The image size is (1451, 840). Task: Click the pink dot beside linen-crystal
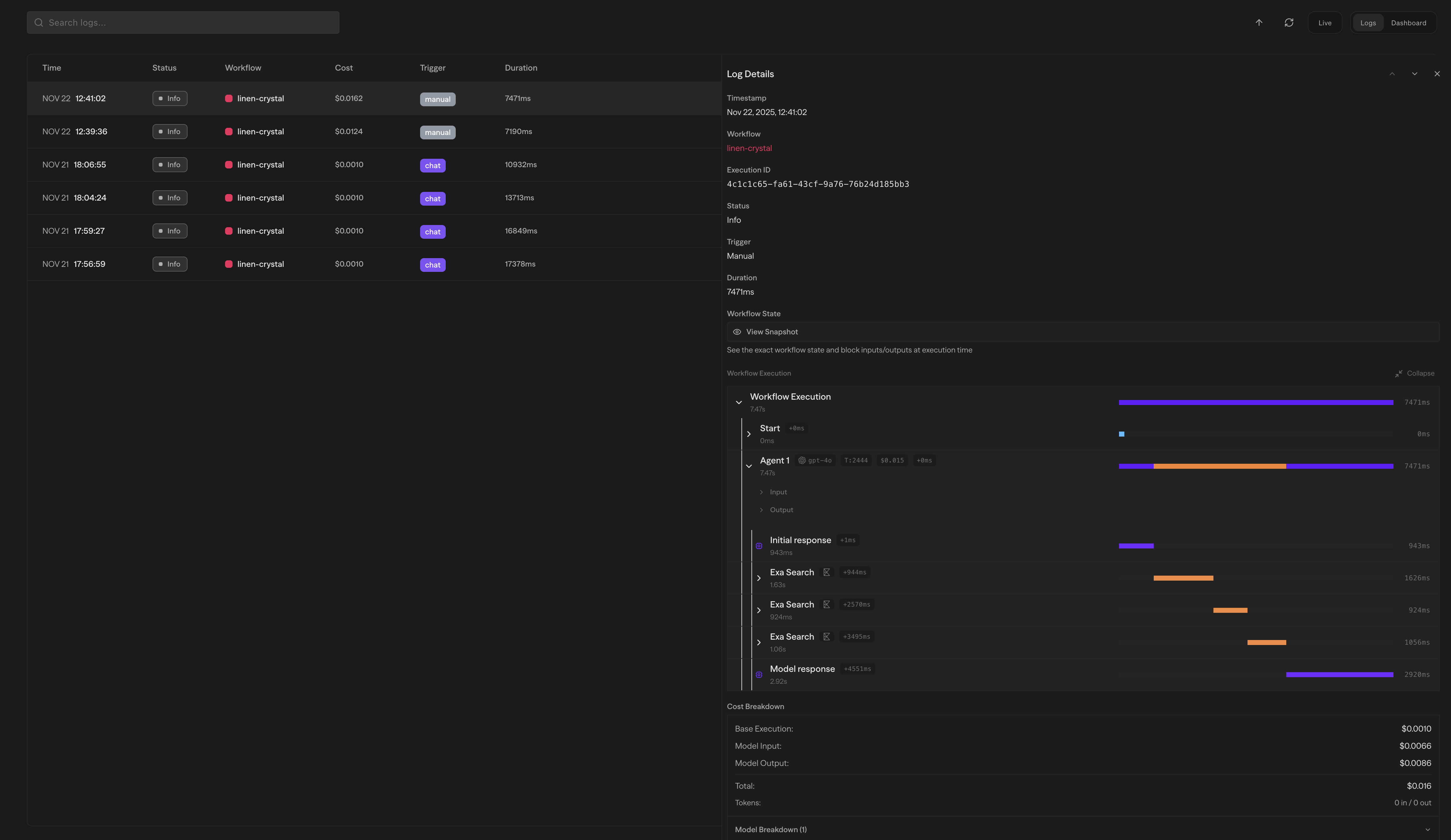click(228, 98)
